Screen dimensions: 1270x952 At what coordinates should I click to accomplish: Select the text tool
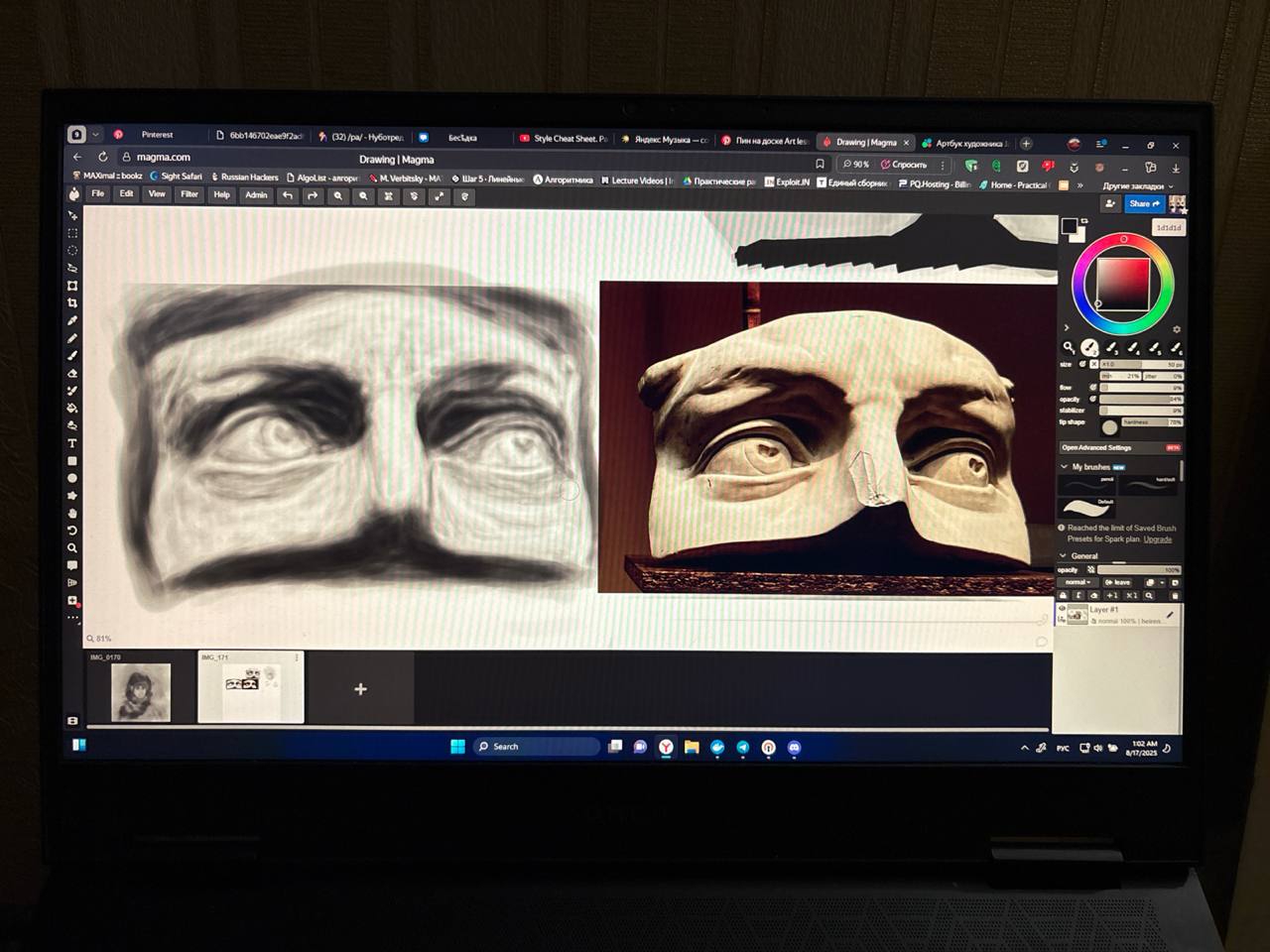tap(72, 443)
